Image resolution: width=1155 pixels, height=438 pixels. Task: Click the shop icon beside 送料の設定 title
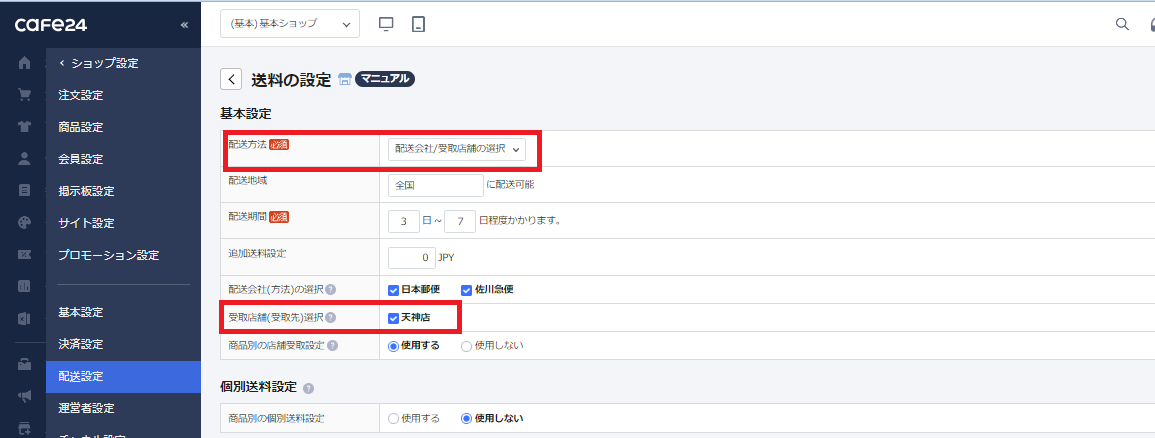pyautogui.click(x=344, y=80)
